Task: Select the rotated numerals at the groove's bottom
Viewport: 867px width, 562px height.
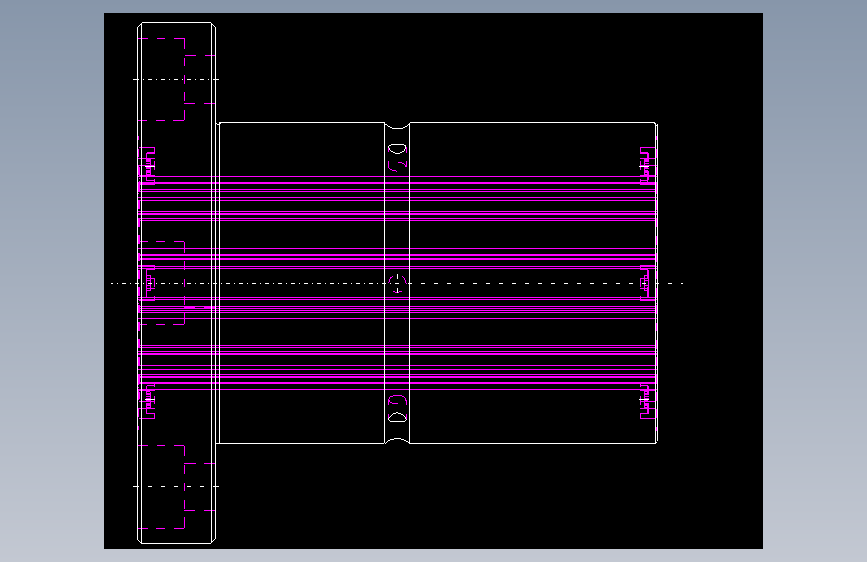Action: 398,409
